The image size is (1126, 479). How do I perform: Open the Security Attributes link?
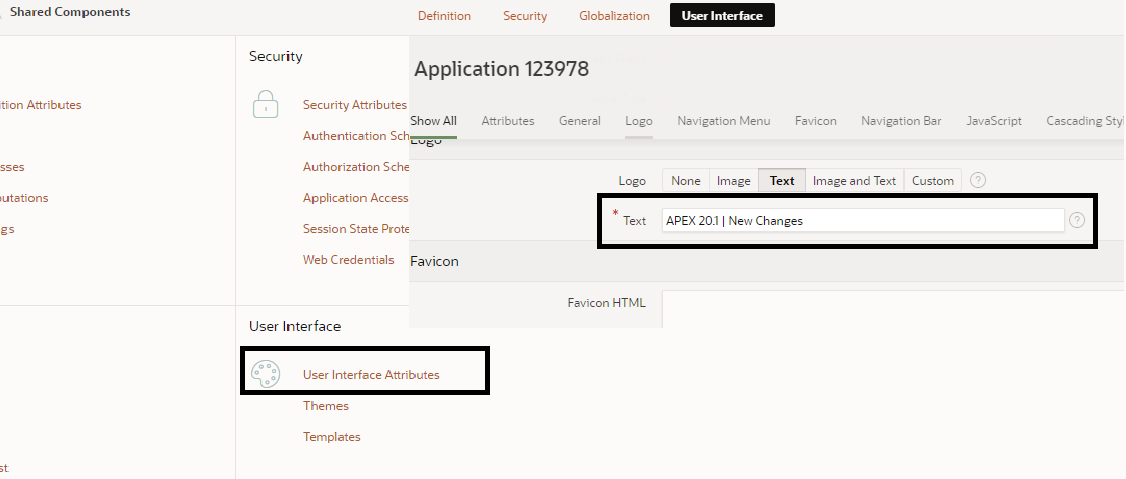tap(355, 105)
